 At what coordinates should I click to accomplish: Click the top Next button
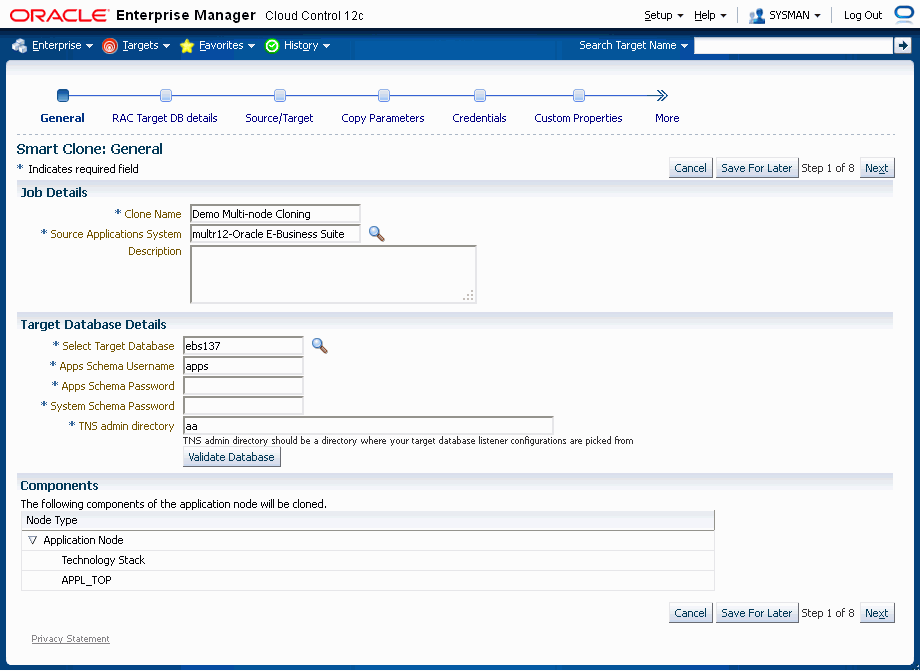pos(877,168)
